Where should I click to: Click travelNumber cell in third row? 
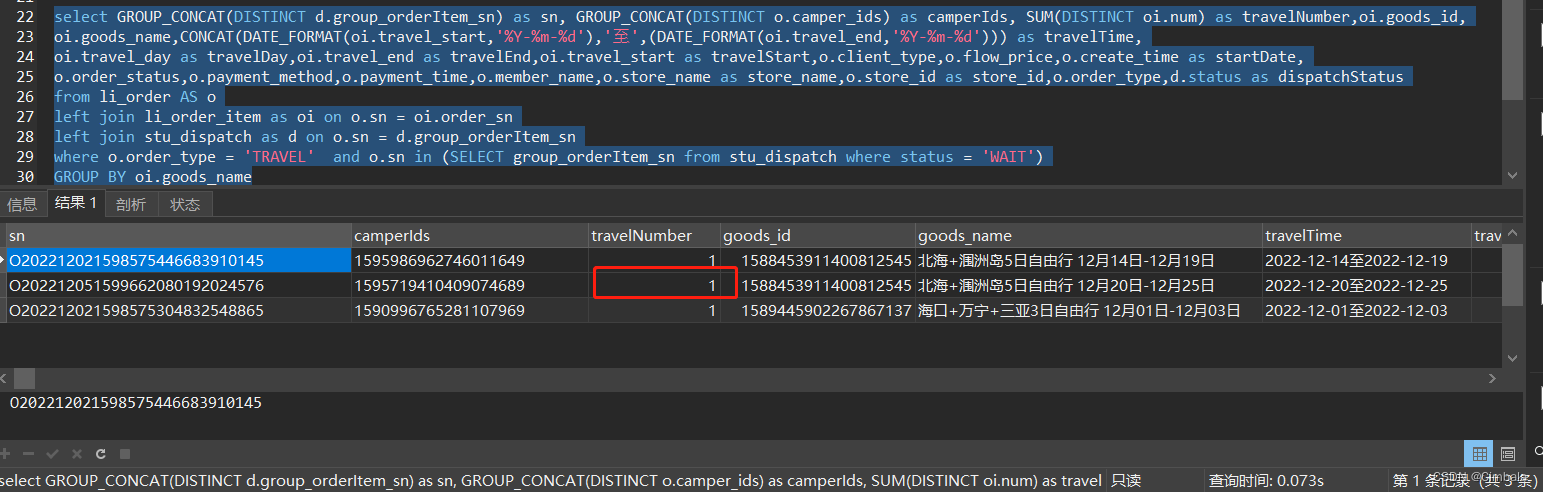pos(654,311)
